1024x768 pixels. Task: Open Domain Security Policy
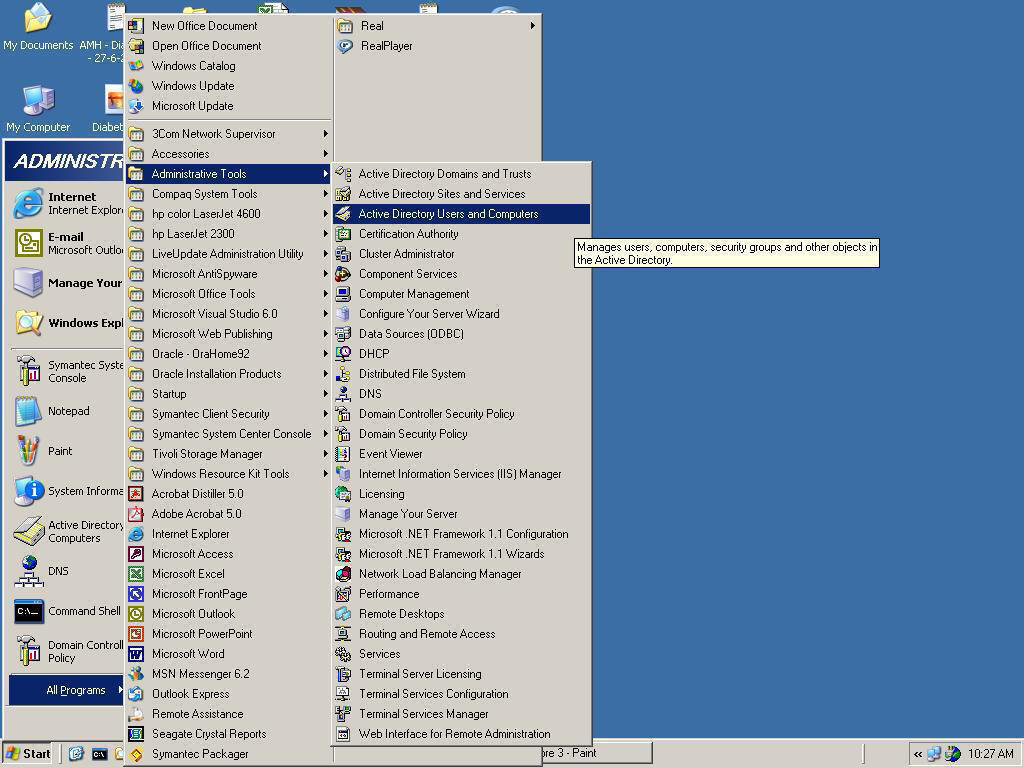pyautogui.click(x=461, y=434)
